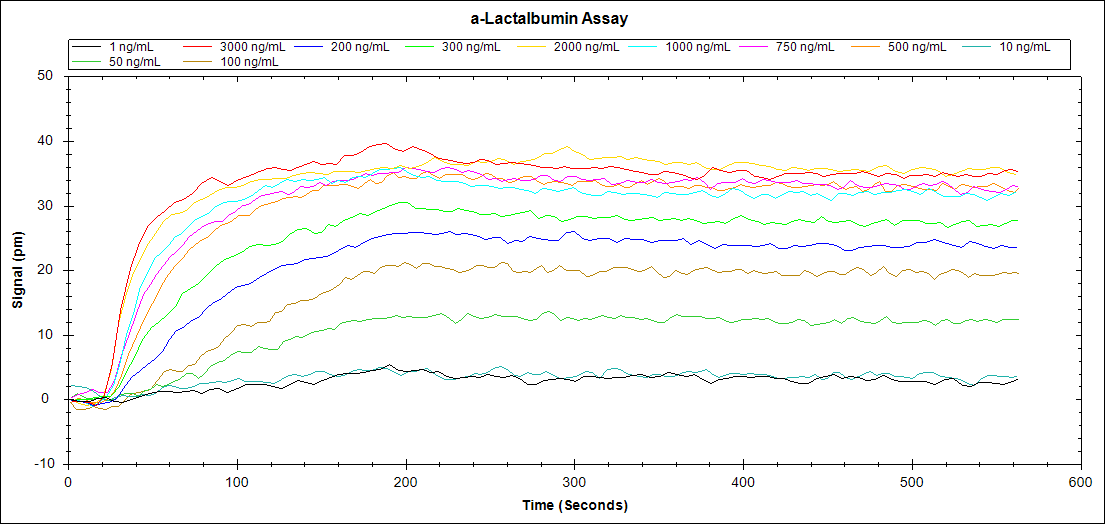Click the chart title a-Lactalbumin Assay
The height and width of the screenshot is (524, 1105).
(552, 19)
